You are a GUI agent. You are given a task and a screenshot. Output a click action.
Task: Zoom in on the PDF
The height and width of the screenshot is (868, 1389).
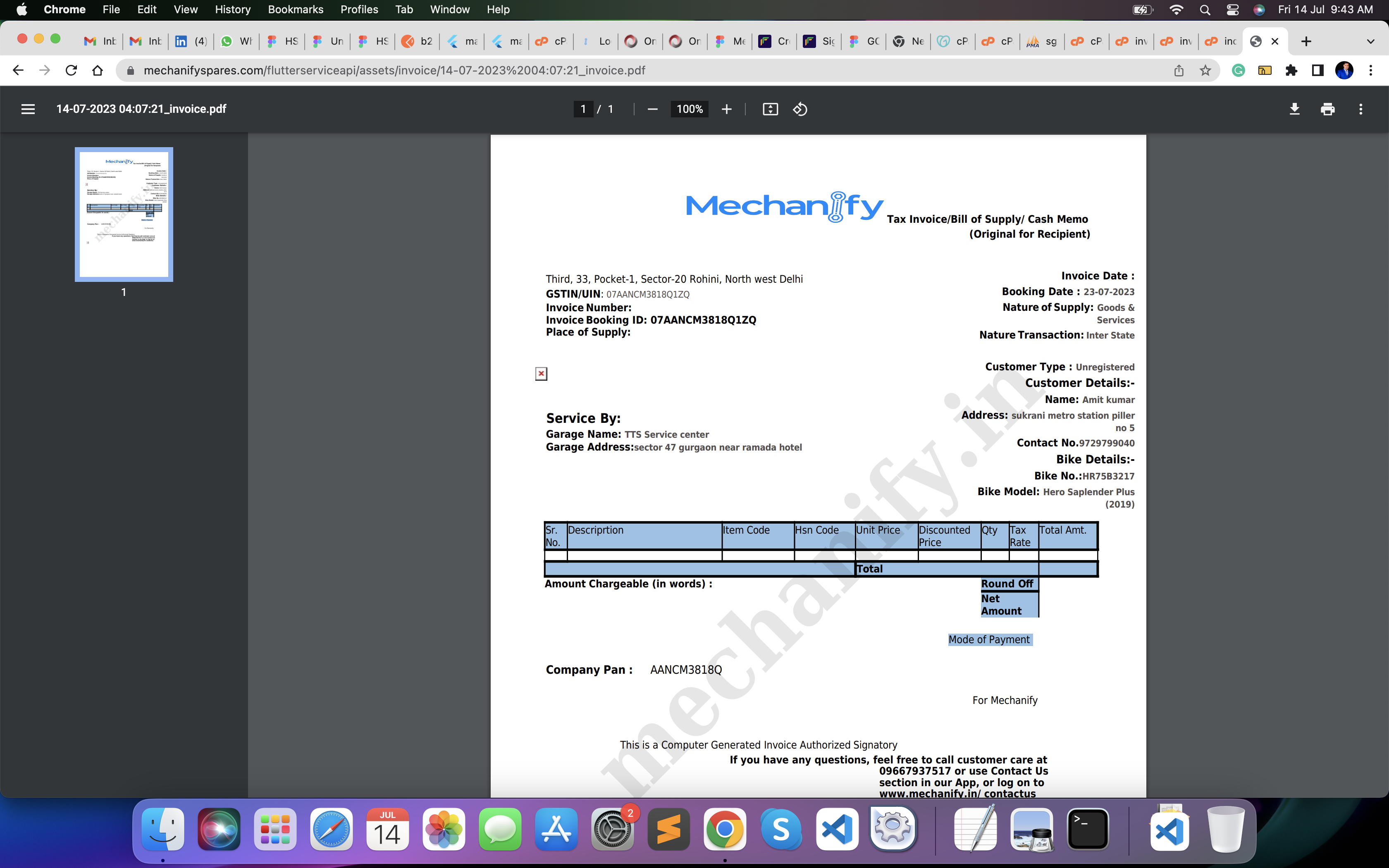727,109
